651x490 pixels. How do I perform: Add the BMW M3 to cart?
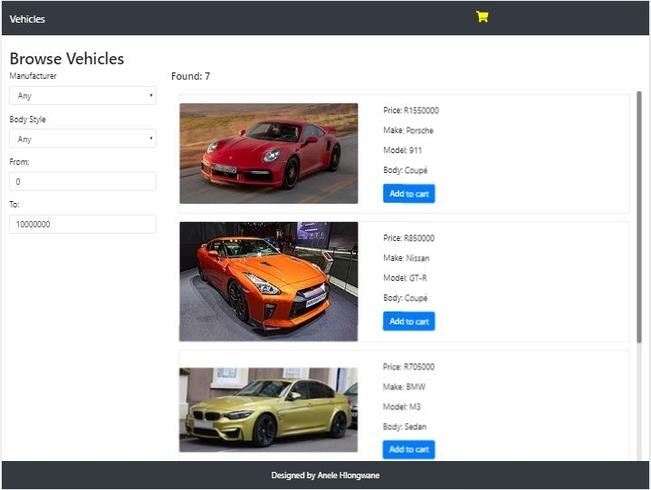click(x=409, y=449)
